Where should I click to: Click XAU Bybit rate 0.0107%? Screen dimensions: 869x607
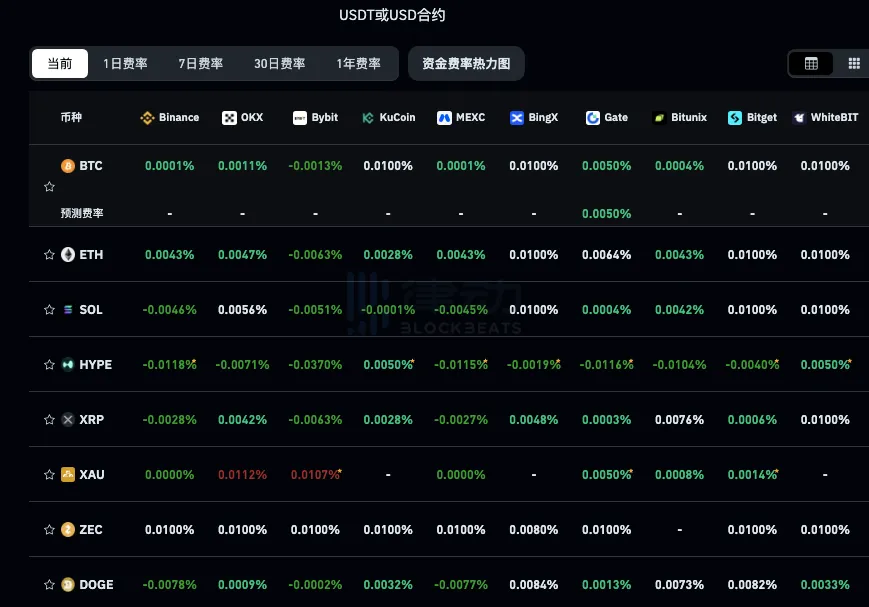tap(316, 474)
